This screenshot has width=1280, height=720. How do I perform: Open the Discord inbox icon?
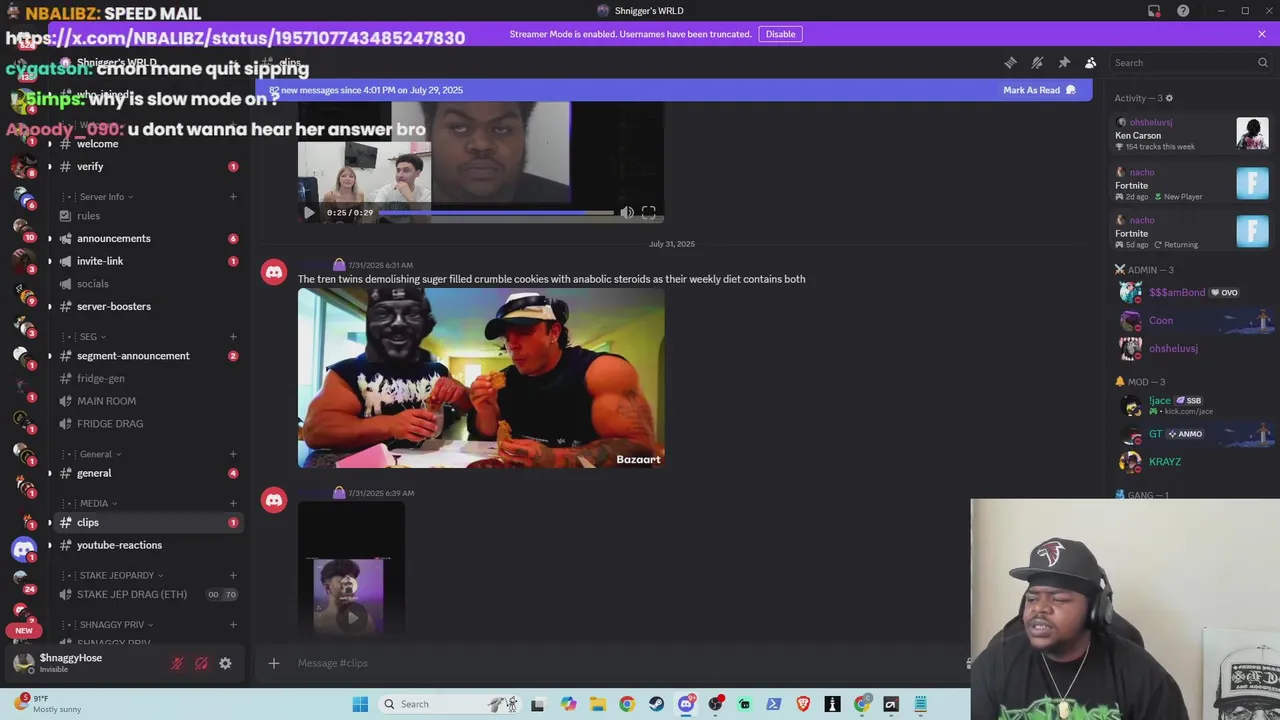click(x=1154, y=11)
